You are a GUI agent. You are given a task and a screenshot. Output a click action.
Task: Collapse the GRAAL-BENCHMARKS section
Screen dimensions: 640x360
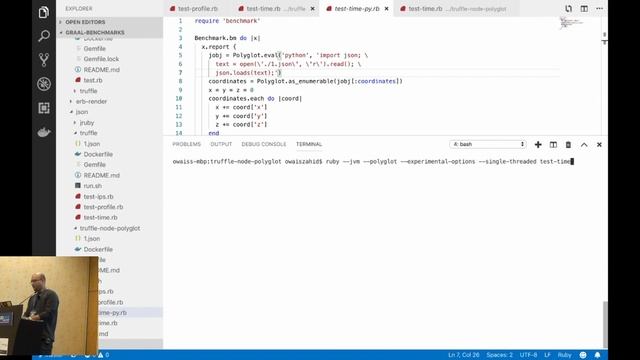tap(110, 32)
